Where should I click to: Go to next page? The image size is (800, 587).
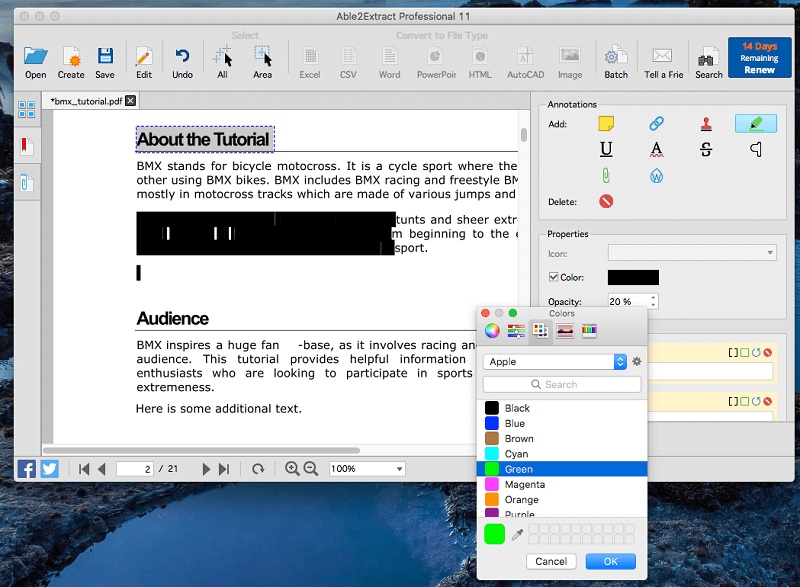[206, 469]
